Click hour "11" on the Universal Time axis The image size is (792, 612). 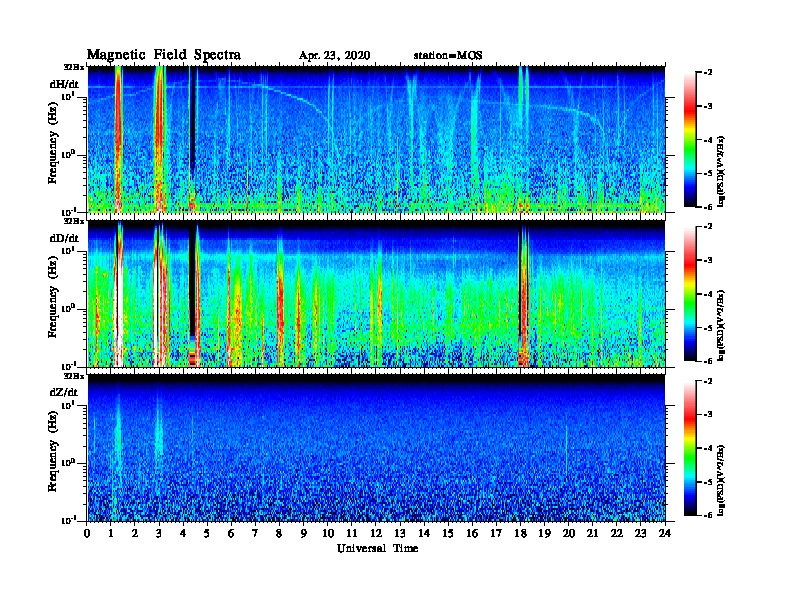click(x=352, y=534)
